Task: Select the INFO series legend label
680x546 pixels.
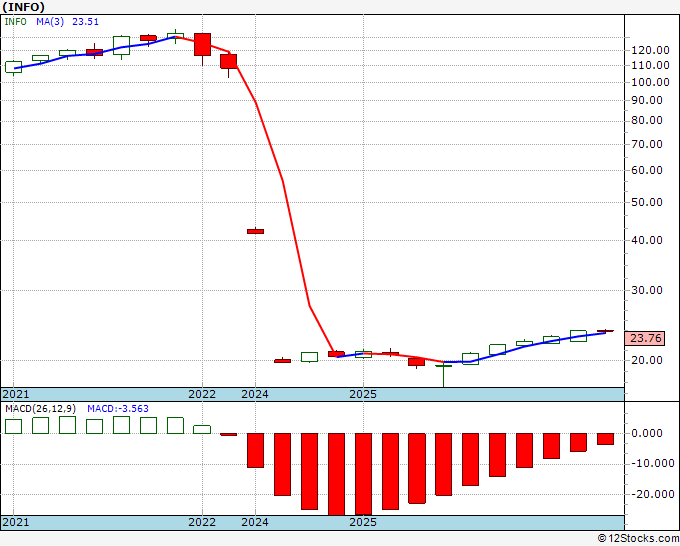Action: [x=15, y=22]
